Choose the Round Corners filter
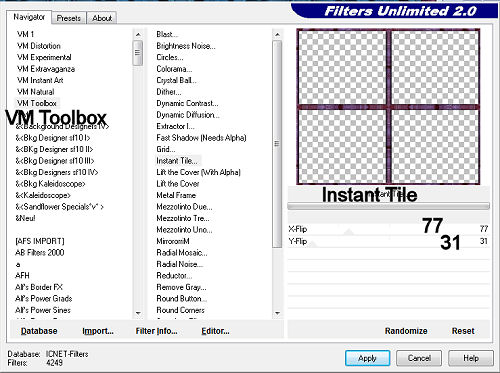 click(180, 310)
